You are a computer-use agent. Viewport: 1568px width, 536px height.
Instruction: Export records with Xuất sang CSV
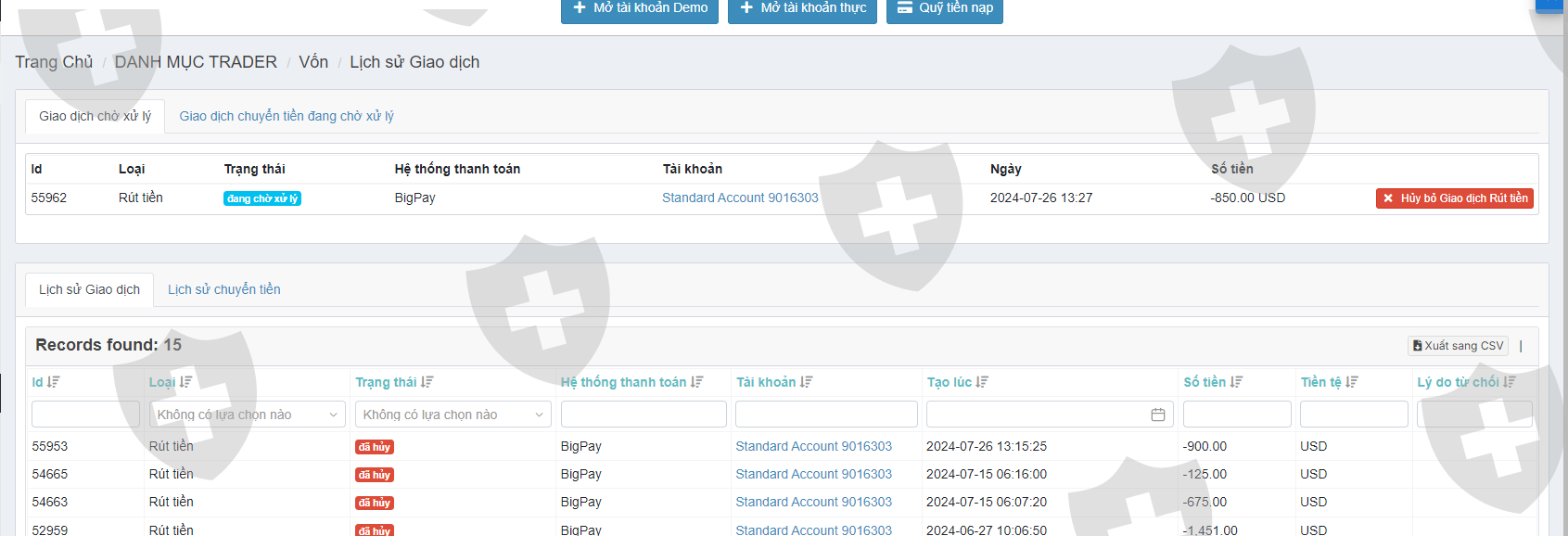click(x=1458, y=346)
